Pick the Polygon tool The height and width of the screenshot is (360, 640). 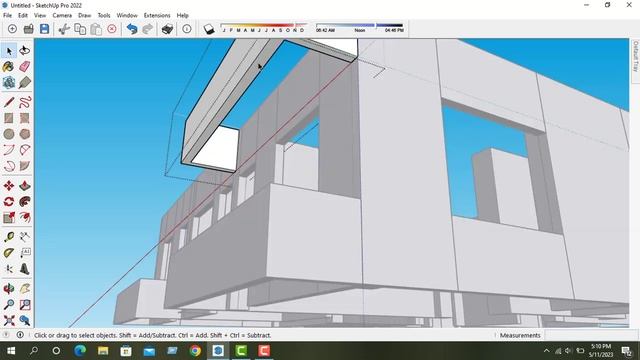24,134
